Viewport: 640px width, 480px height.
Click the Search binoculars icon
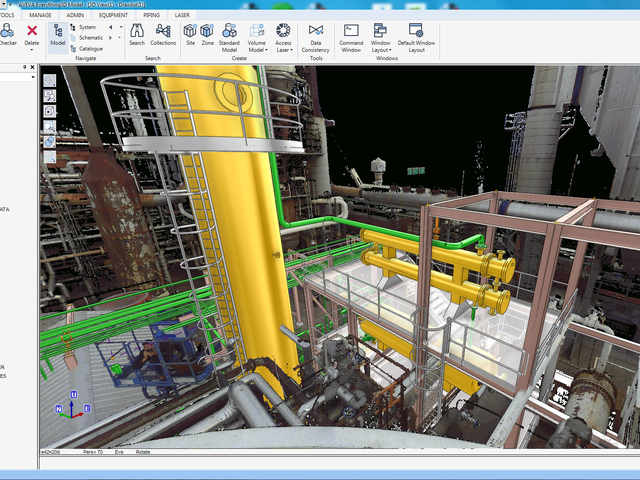pyautogui.click(x=137, y=32)
